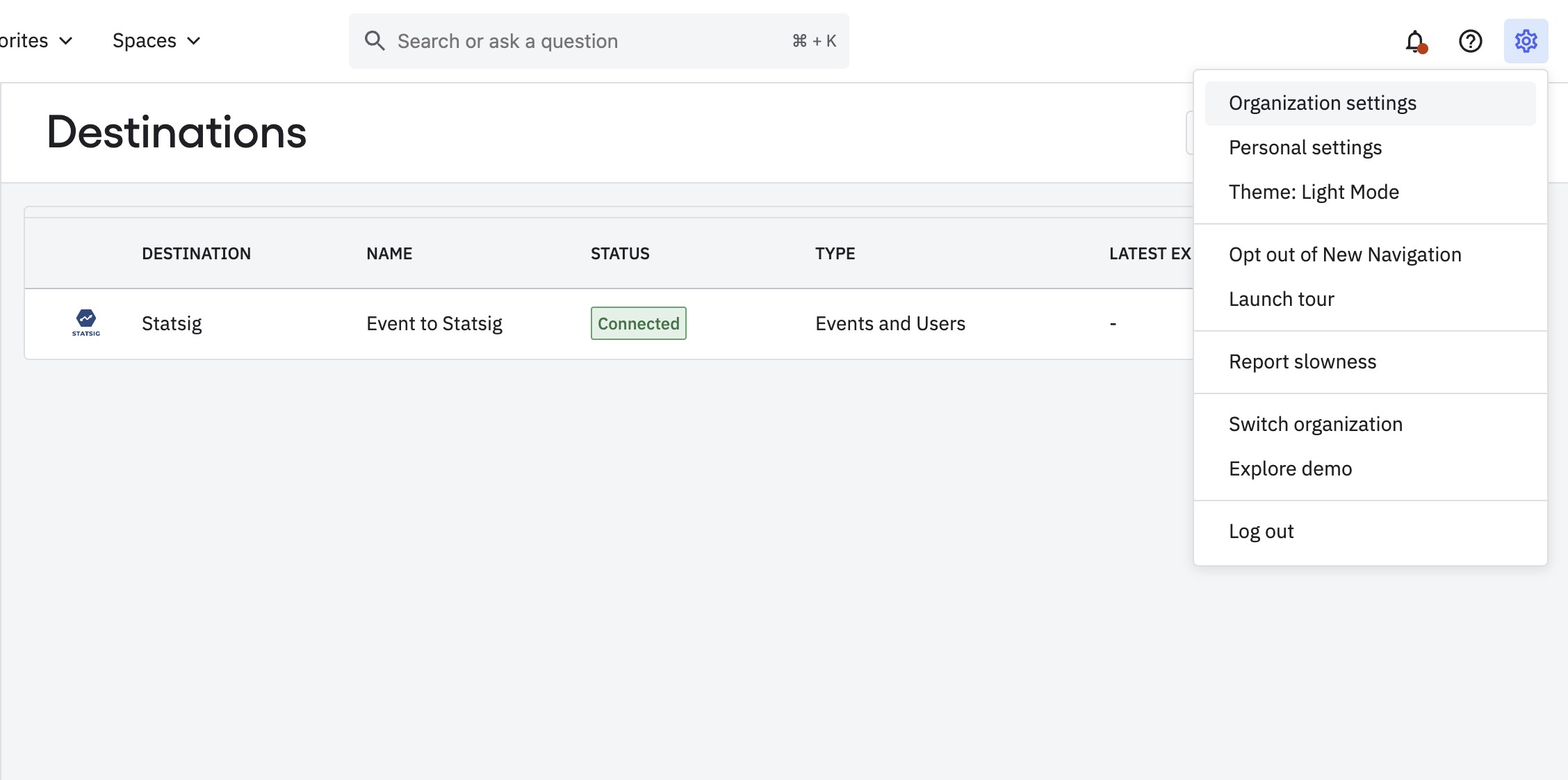Select Opt out of New Navigation
This screenshot has width=1568, height=780.
click(x=1344, y=254)
